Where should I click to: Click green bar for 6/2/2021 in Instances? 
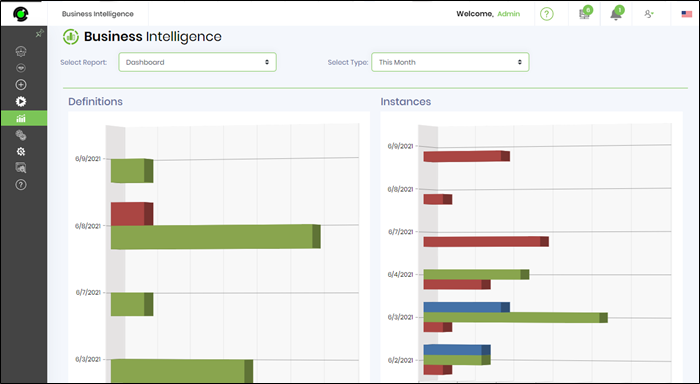click(457, 360)
